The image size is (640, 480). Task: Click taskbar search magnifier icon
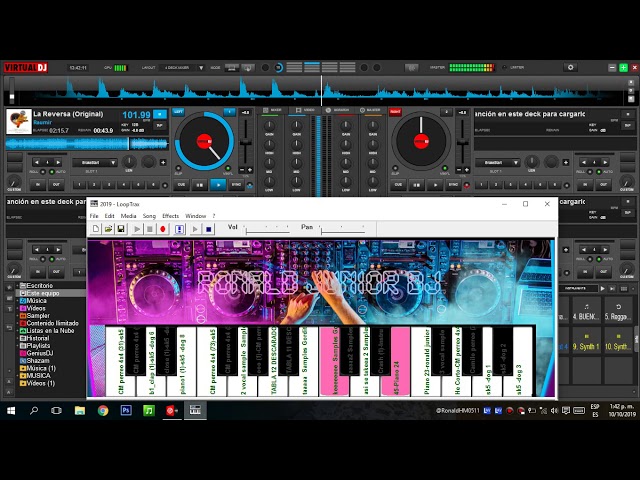[x=34, y=410]
